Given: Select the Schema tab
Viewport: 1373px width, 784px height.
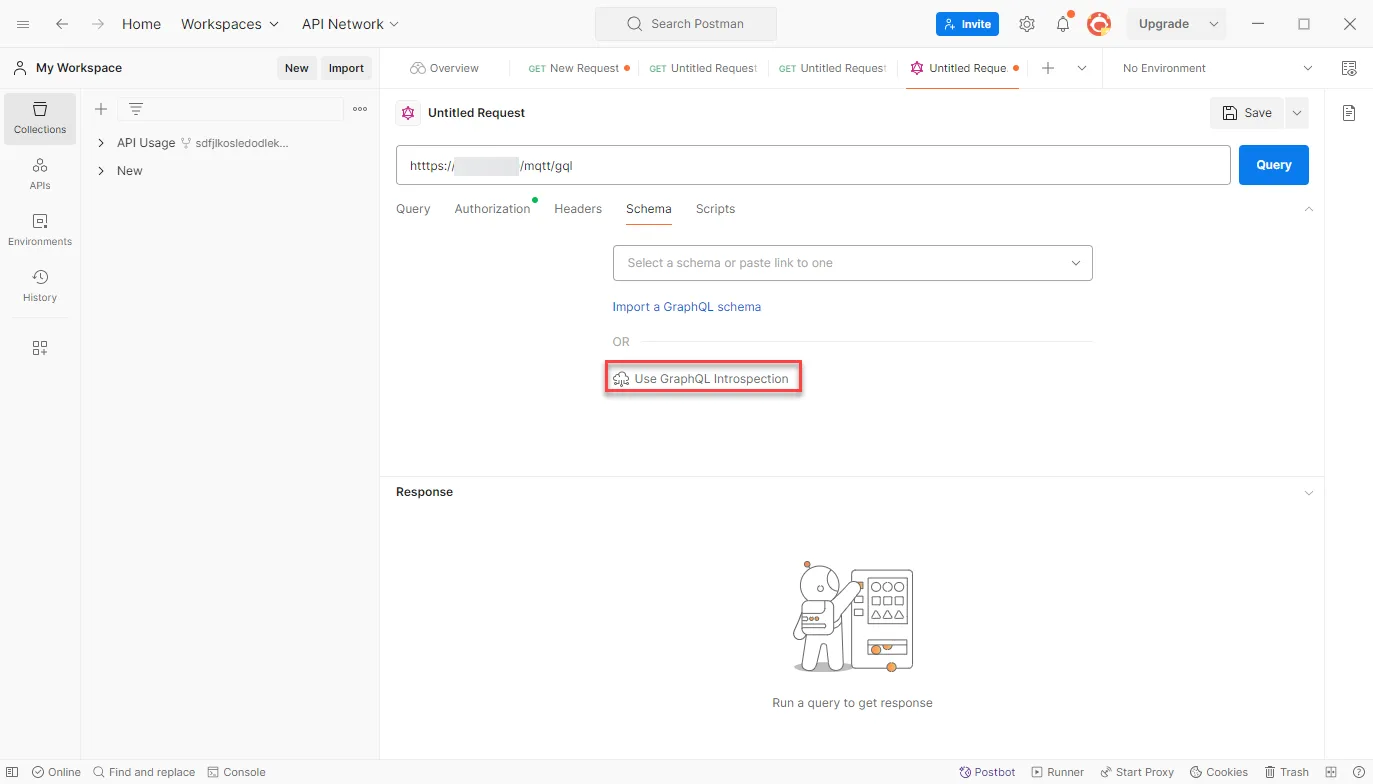Looking at the screenshot, I should (649, 209).
